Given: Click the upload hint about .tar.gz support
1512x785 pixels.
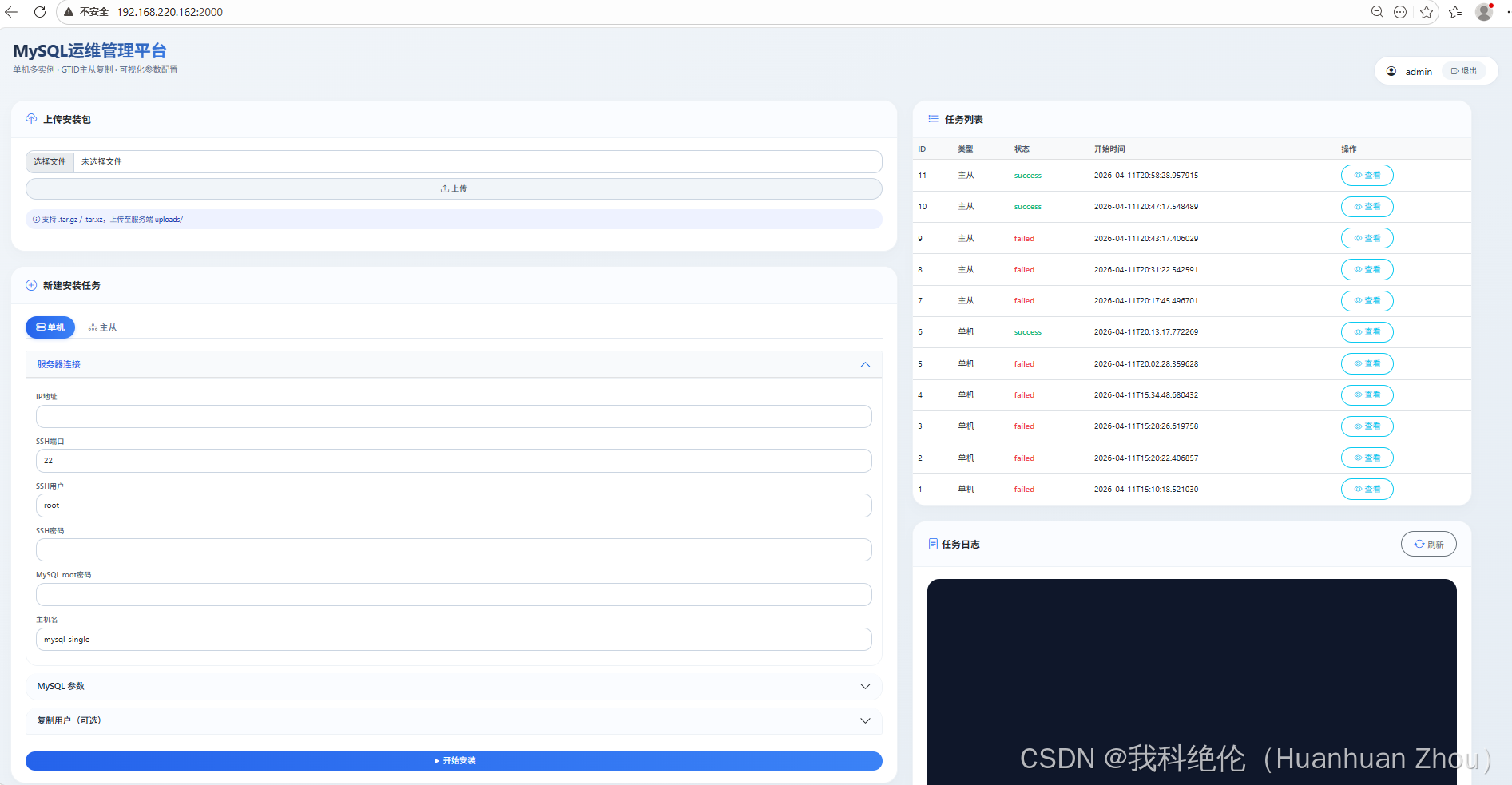Looking at the screenshot, I should coord(454,220).
